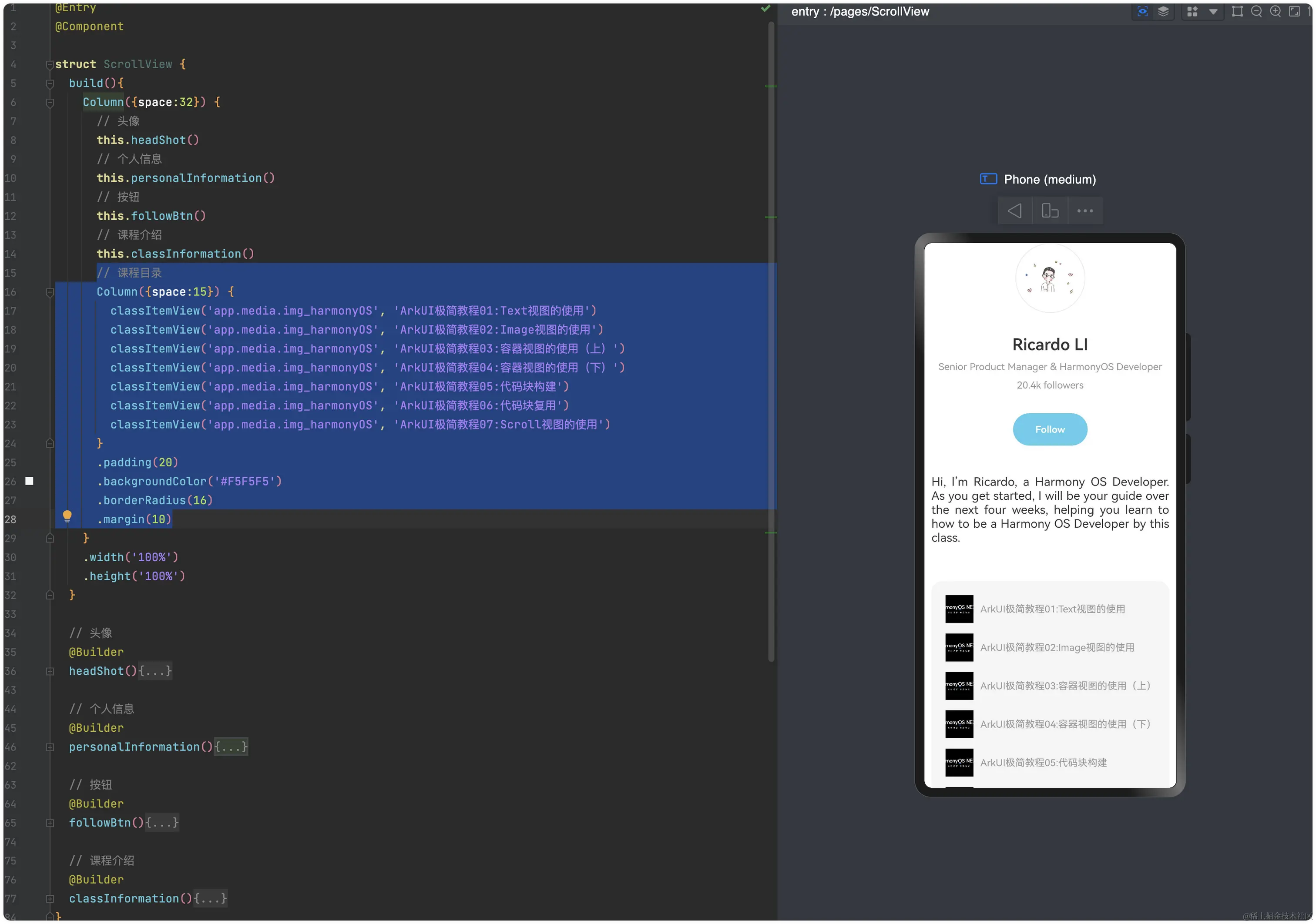This screenshot has width=1316, height=924.
Task: Collapse the build() fold marker on line 5
Action: [x=50, y=84]
